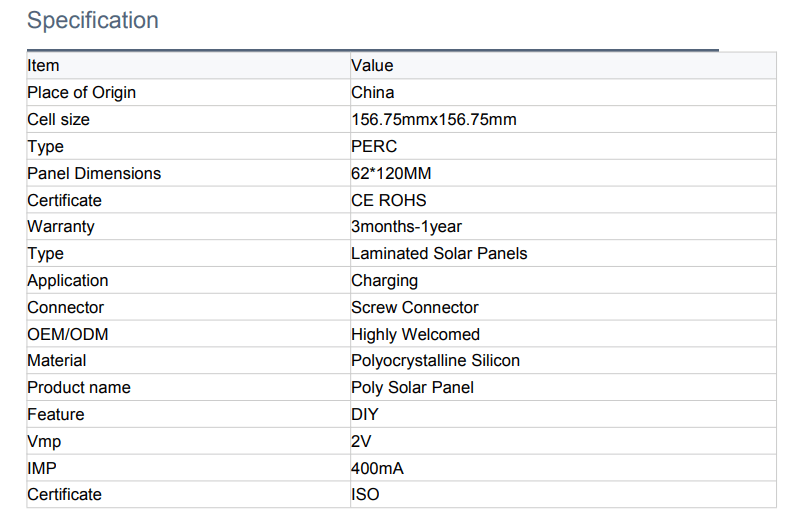The image size is (792, 529).
Task: Select the China value cell
Action: (373, 93)
